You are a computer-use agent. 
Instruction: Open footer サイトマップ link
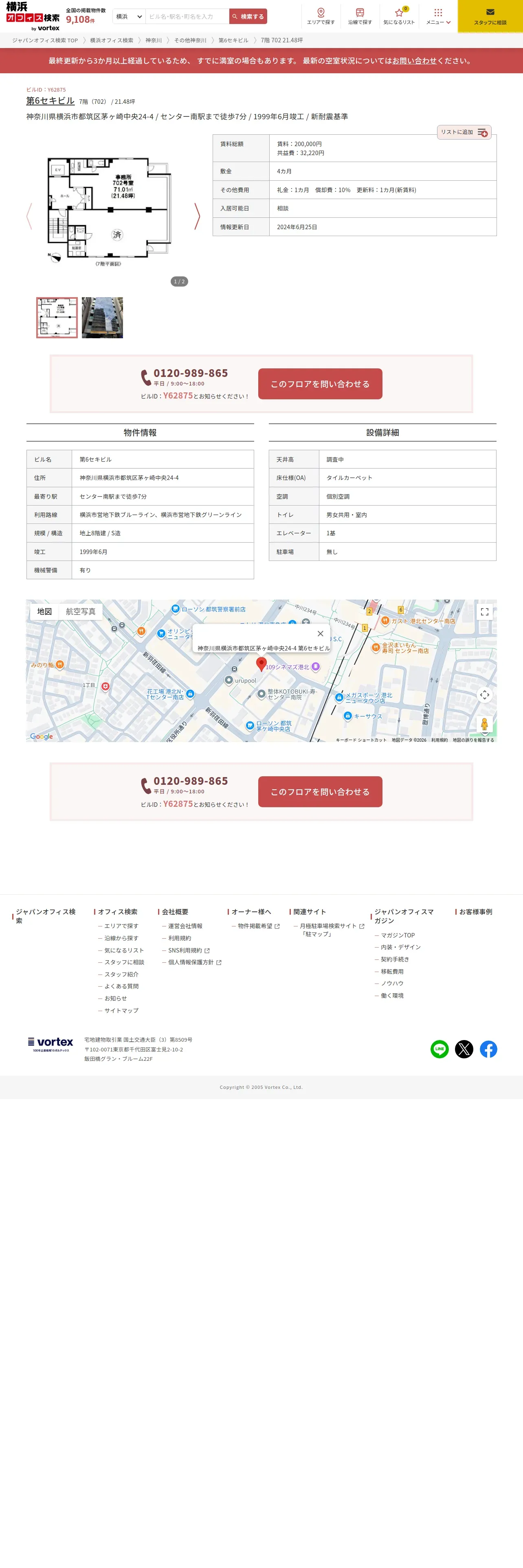121,1010
